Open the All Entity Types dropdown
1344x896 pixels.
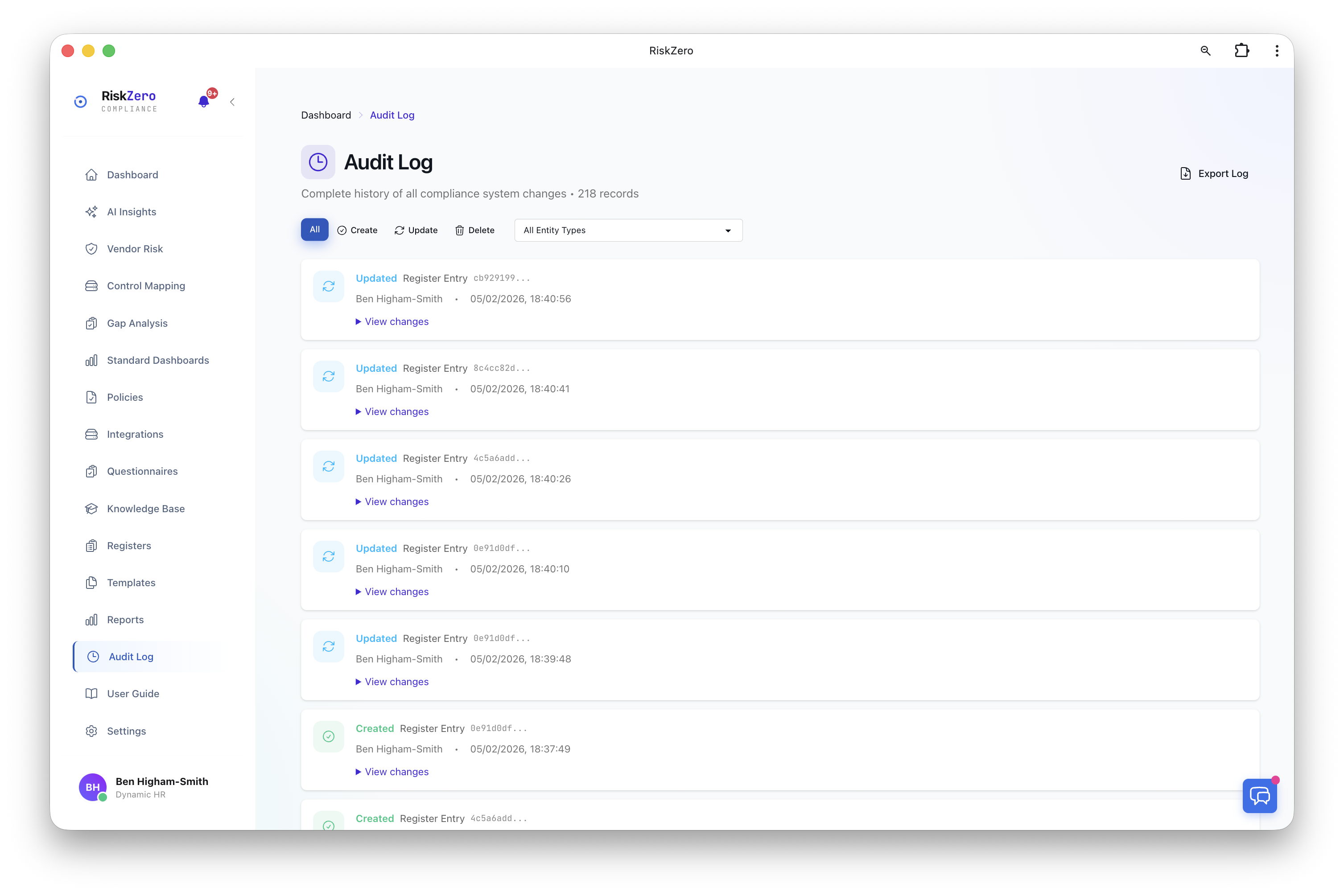pos(628,230)
